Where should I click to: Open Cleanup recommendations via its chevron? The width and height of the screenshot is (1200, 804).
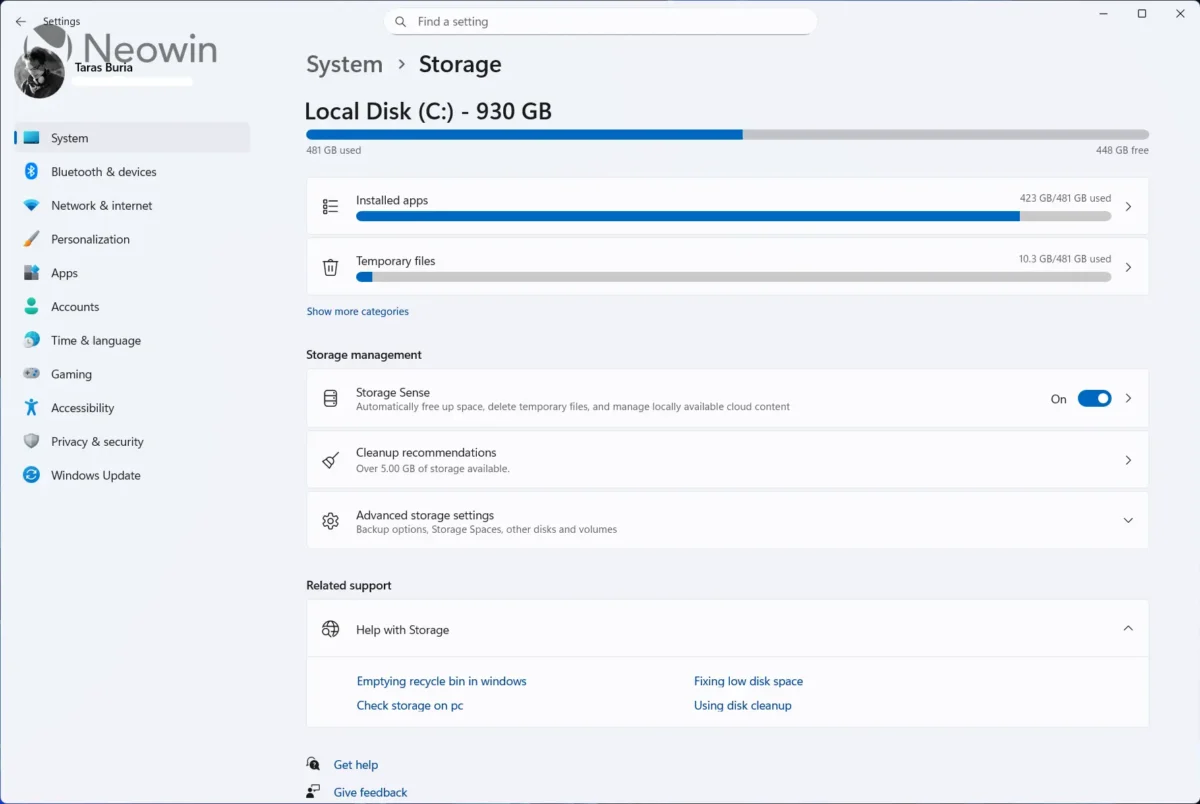point(1128,459)
